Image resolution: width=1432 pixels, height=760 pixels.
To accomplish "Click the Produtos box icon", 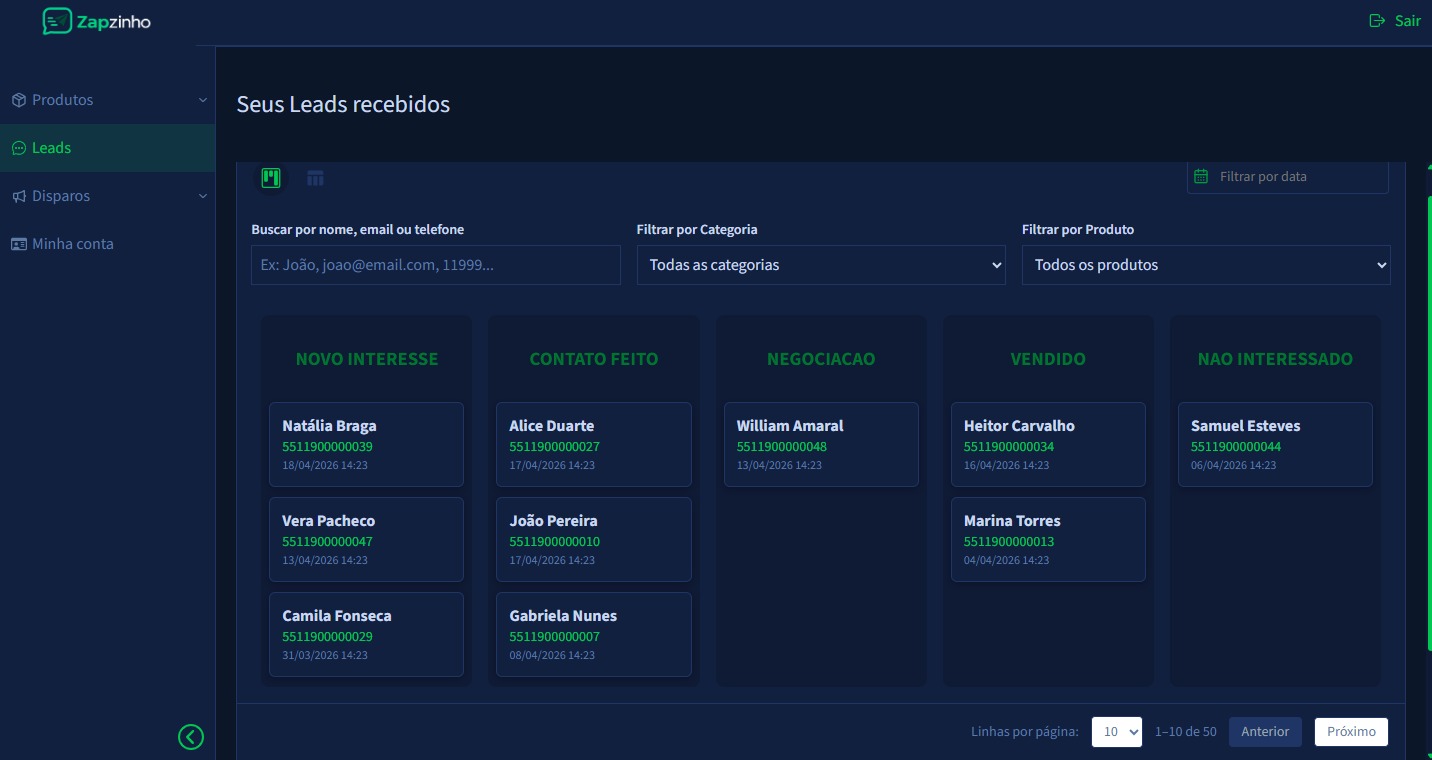I will click(x=18, y=100).
